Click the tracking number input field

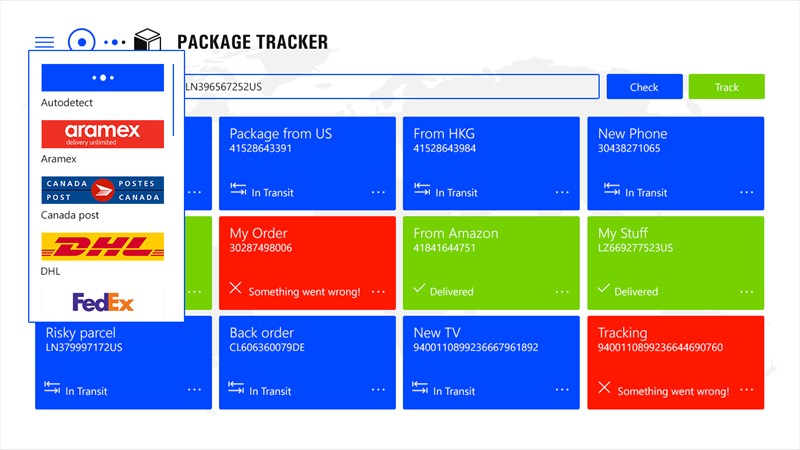pyautogui.click(x=391, y=87)
